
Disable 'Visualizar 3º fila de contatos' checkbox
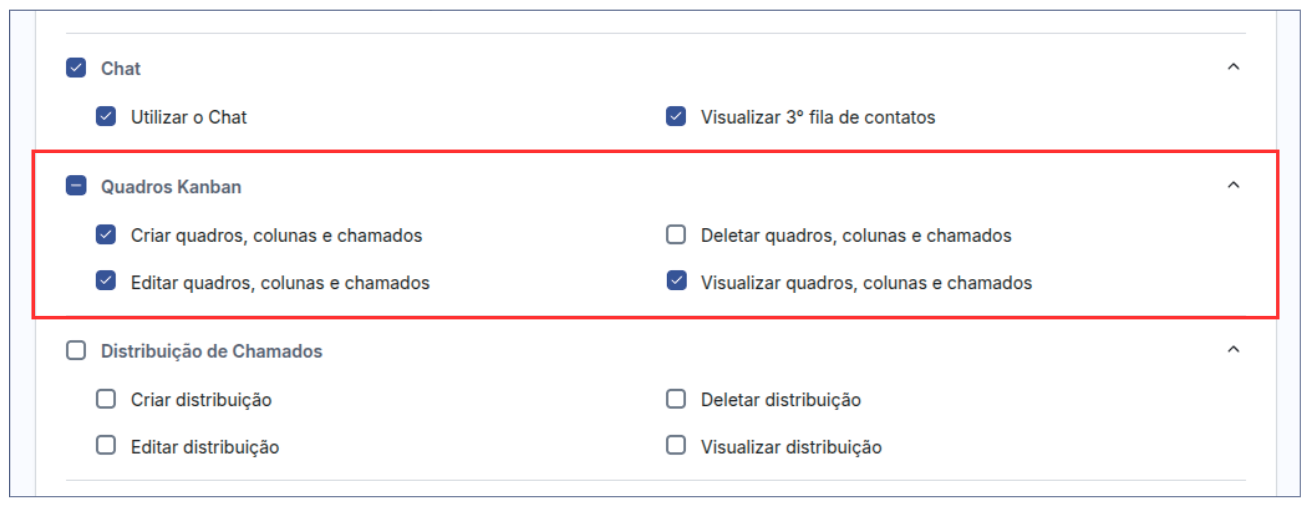pos(676,117)
